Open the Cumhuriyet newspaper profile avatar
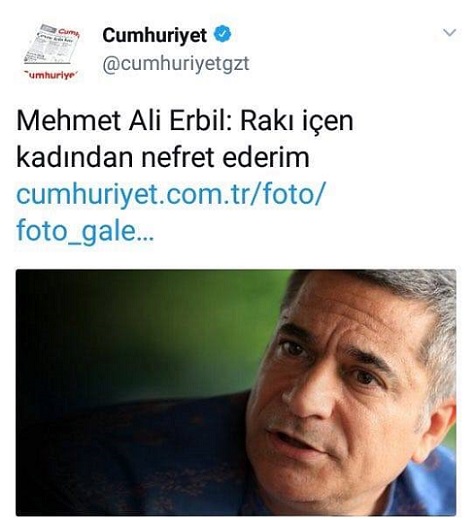 click(51, 51)
